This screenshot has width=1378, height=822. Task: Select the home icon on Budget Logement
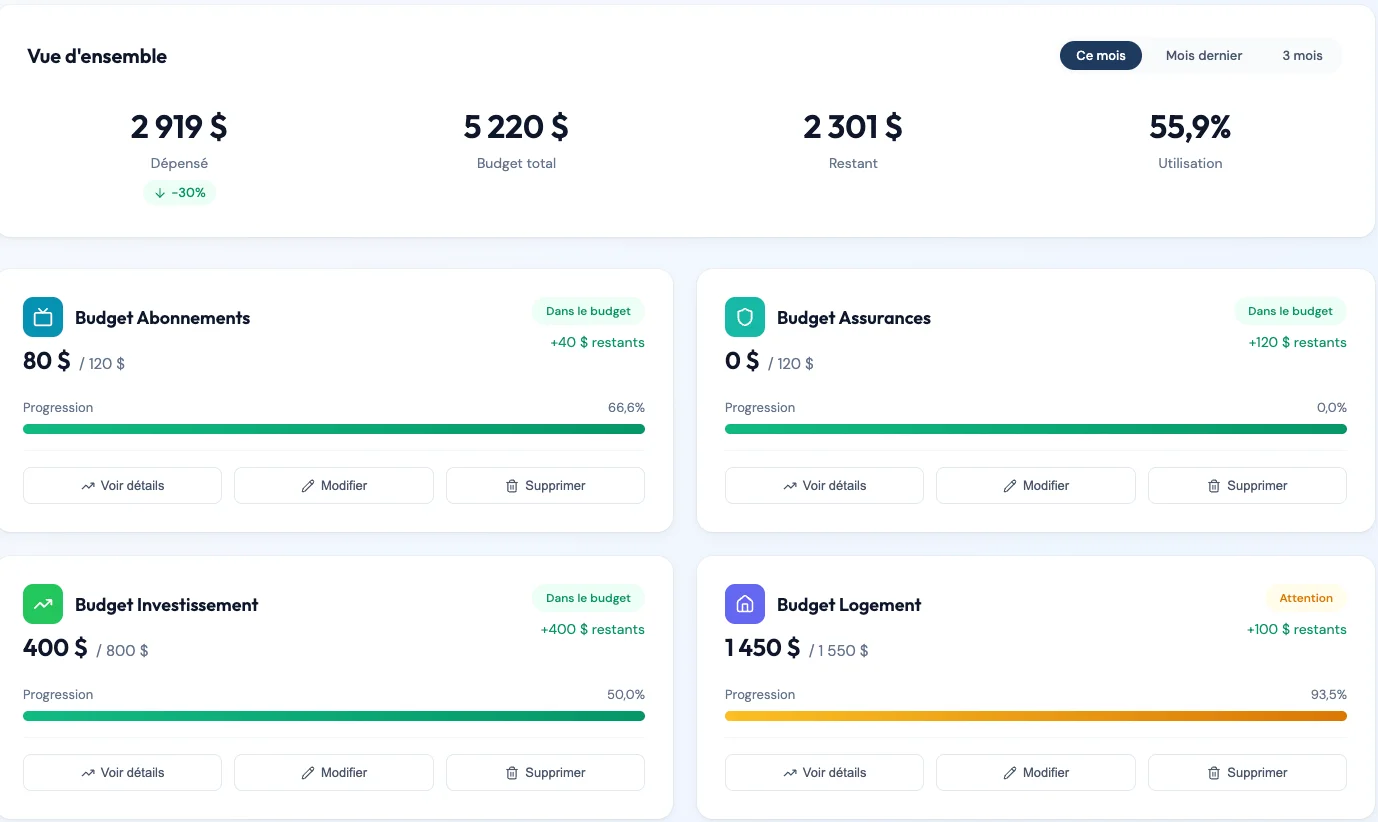click(x=744, y=603)
